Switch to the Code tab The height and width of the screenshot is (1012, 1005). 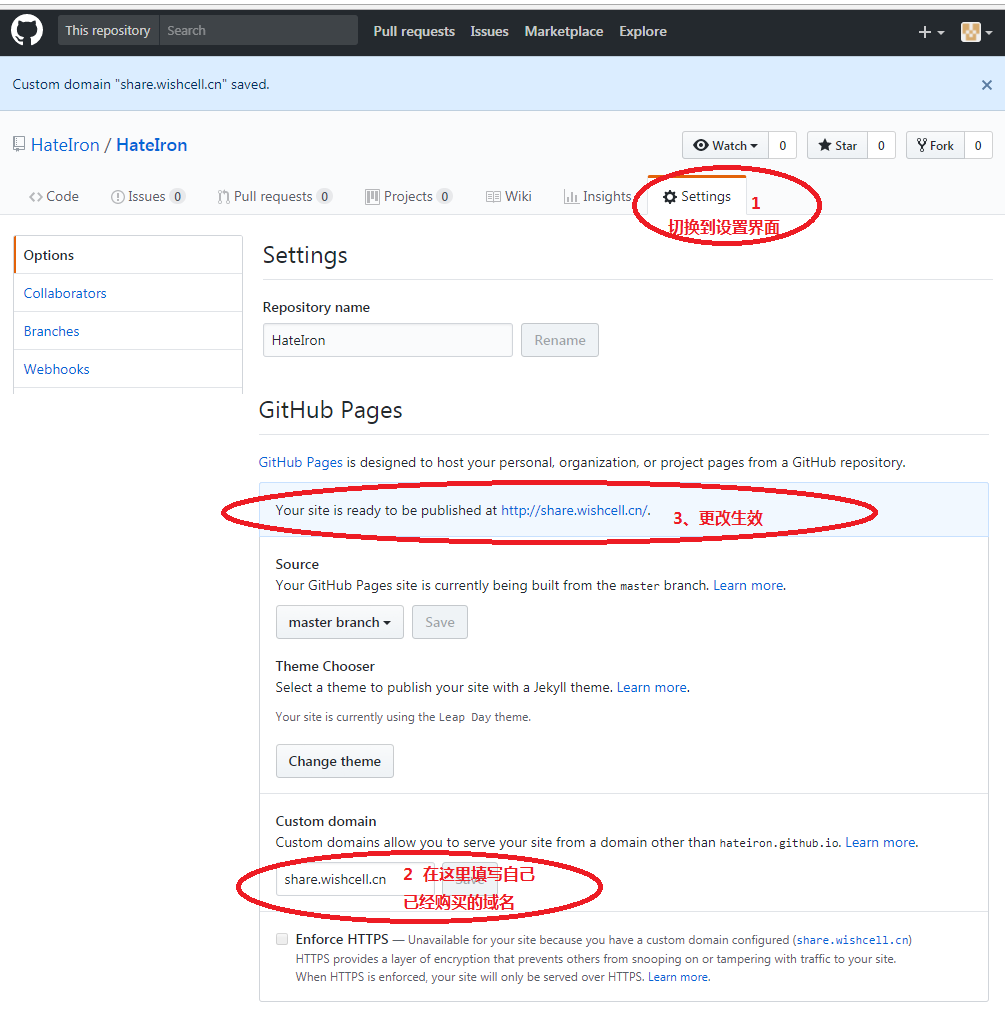click(54, 196)
